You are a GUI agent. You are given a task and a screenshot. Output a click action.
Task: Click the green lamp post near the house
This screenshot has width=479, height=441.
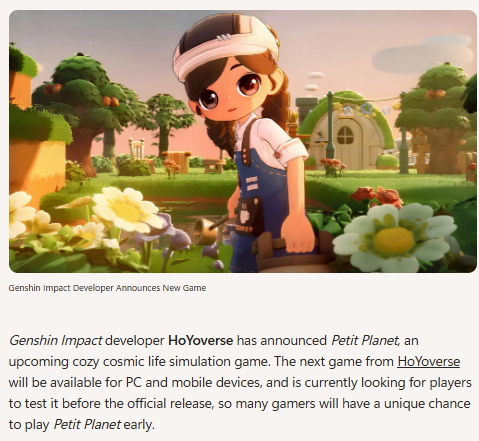pyautogui.click(x=330, y=125)
